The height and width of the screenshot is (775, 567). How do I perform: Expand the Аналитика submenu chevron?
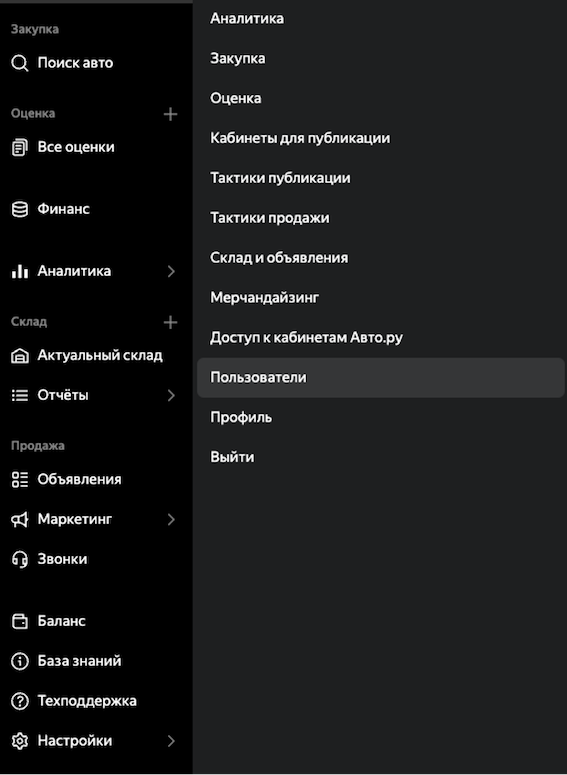171,271
